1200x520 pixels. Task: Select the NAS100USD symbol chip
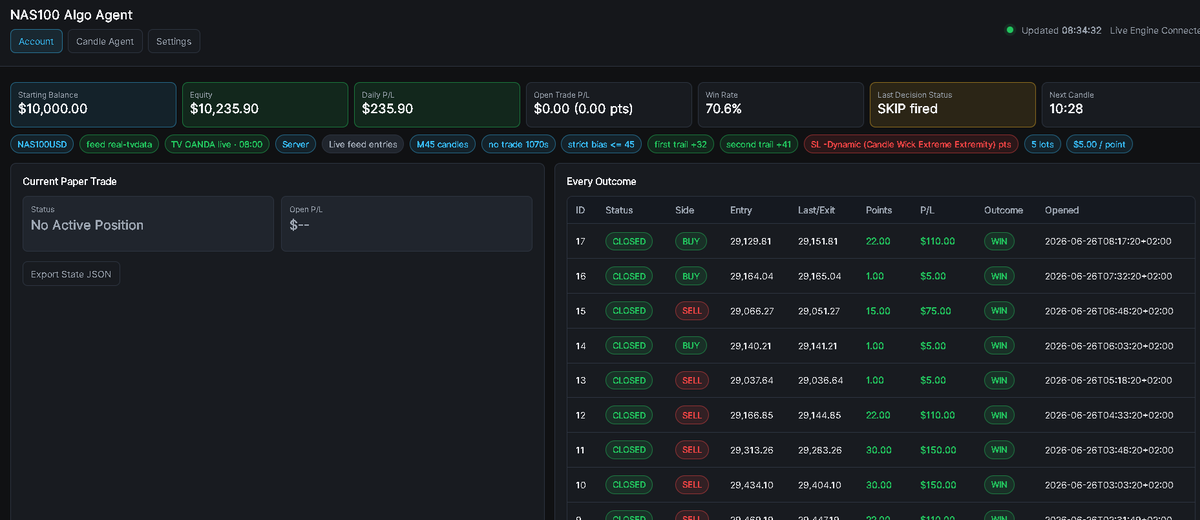[42, 144]
